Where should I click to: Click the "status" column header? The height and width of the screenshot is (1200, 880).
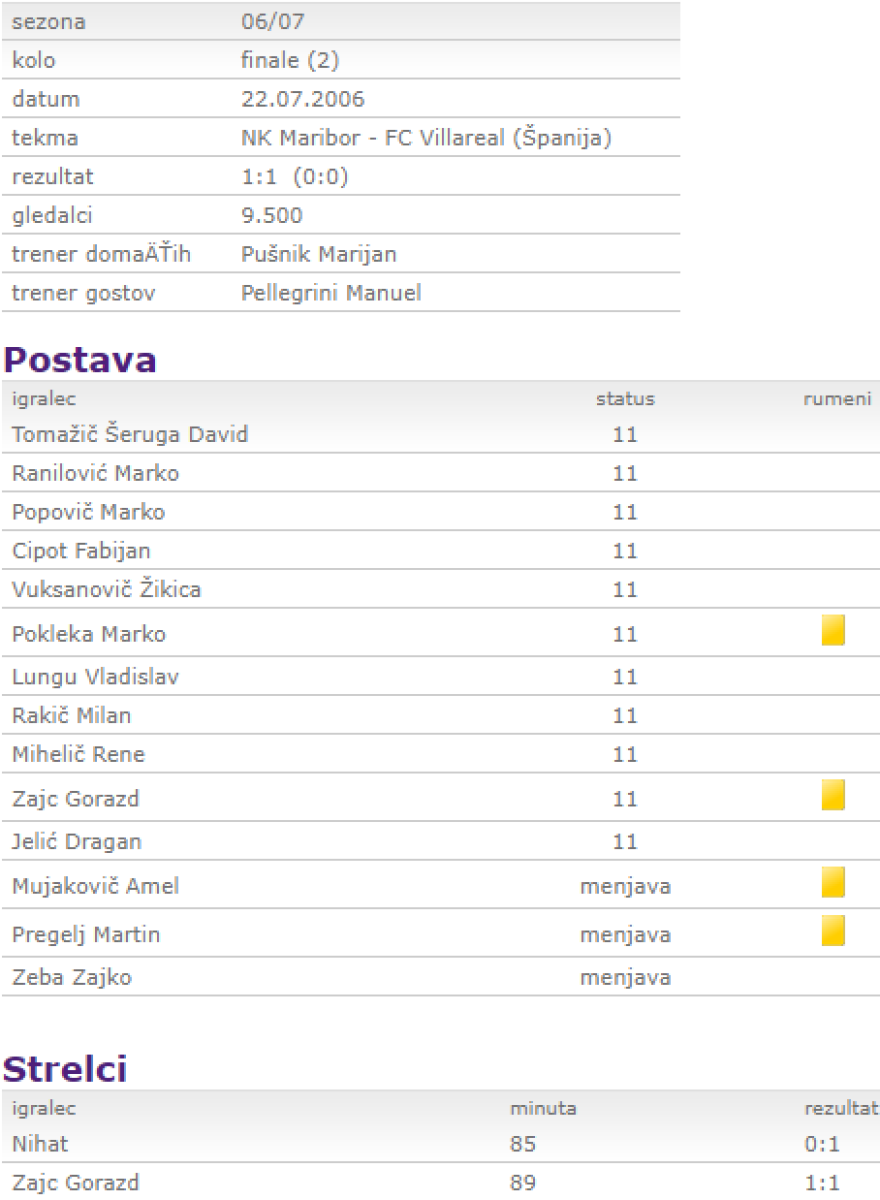coord(625,399)
